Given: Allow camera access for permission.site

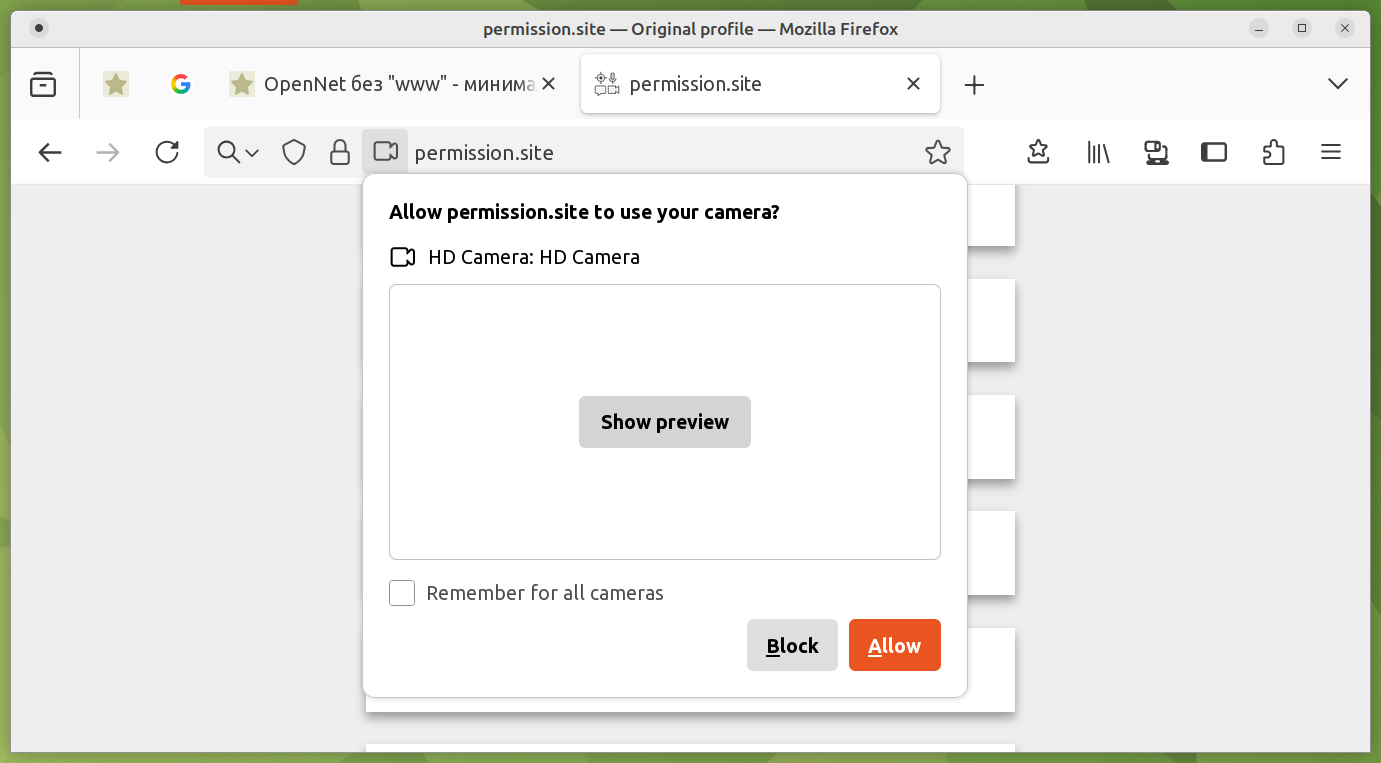Looking at the screenshot, I should coord(894,646).
